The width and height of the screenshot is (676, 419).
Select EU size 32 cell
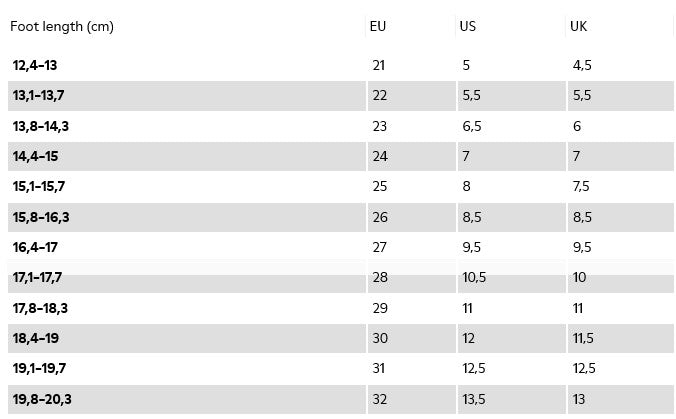tap(379, 400)
